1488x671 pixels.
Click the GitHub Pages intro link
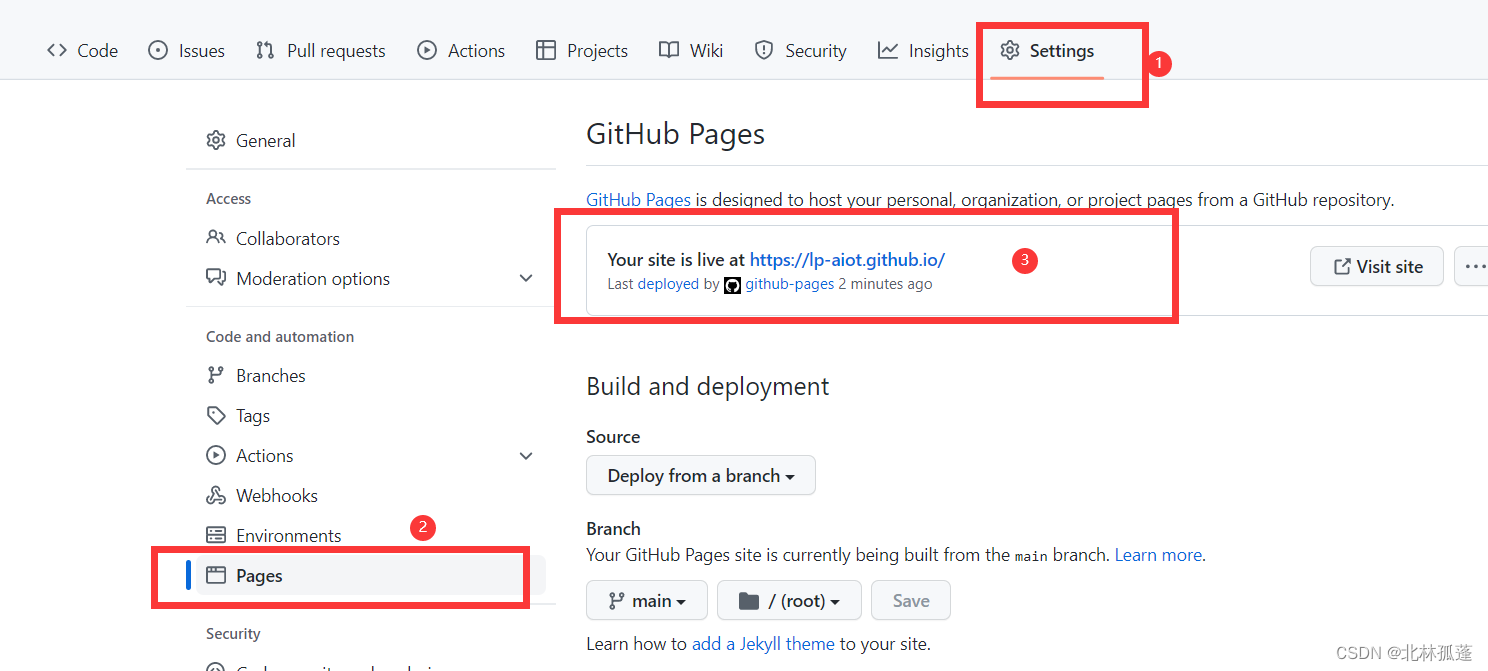638,199
